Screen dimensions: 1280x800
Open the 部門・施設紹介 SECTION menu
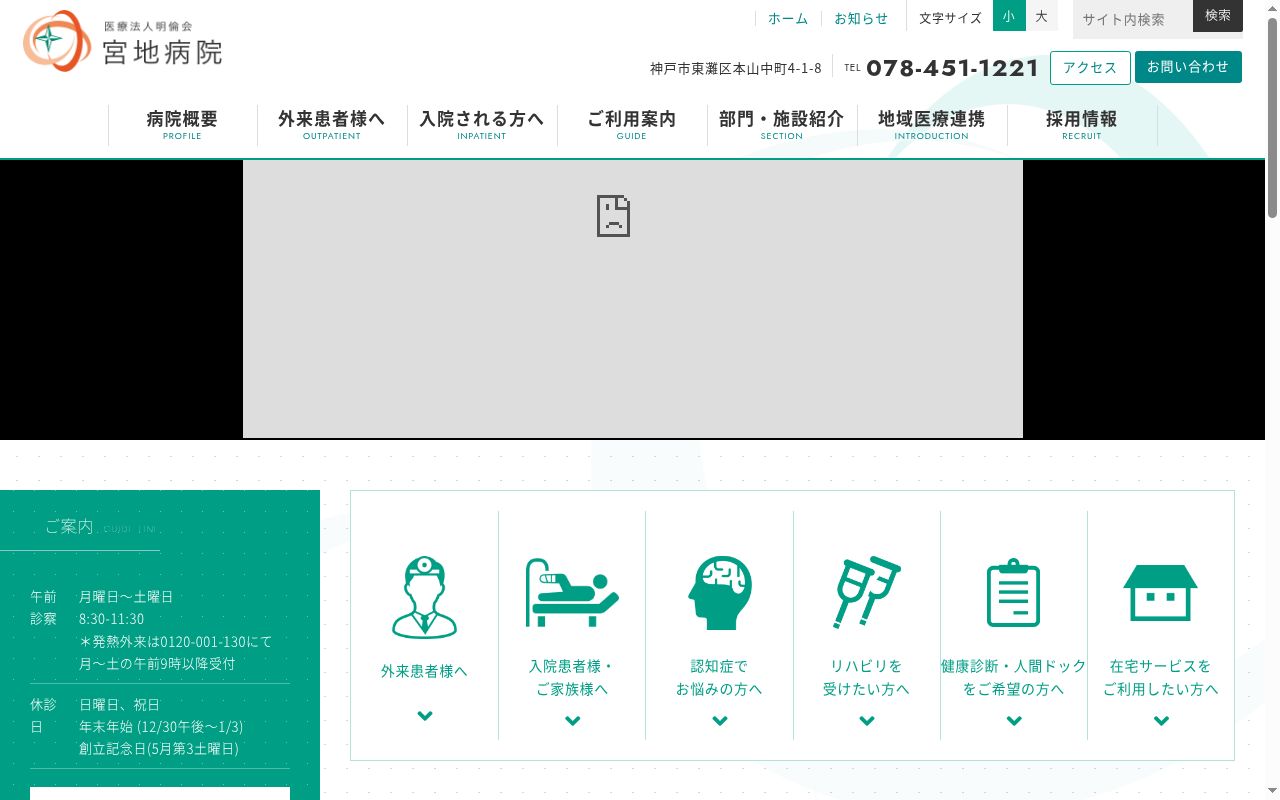(x=782, y=125)
